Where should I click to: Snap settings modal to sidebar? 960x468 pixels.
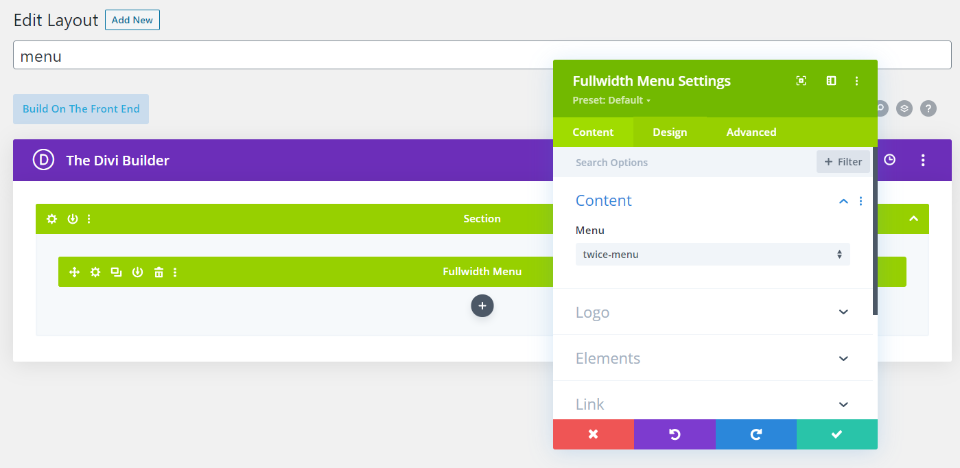[x=831, y=81]
